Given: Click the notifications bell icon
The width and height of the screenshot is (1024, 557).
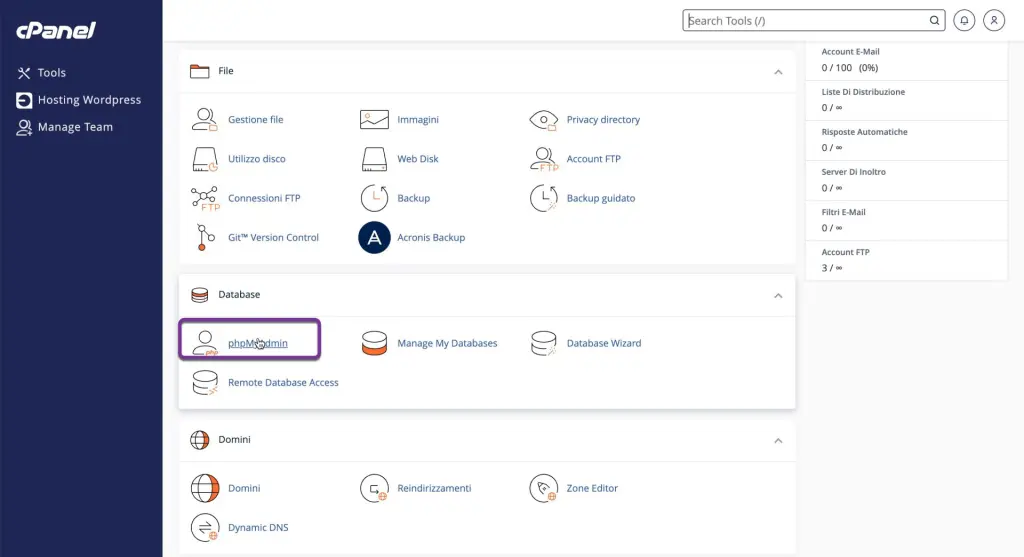Looking at the screenshot, I should pyautogui.click(x=964, y=20).
